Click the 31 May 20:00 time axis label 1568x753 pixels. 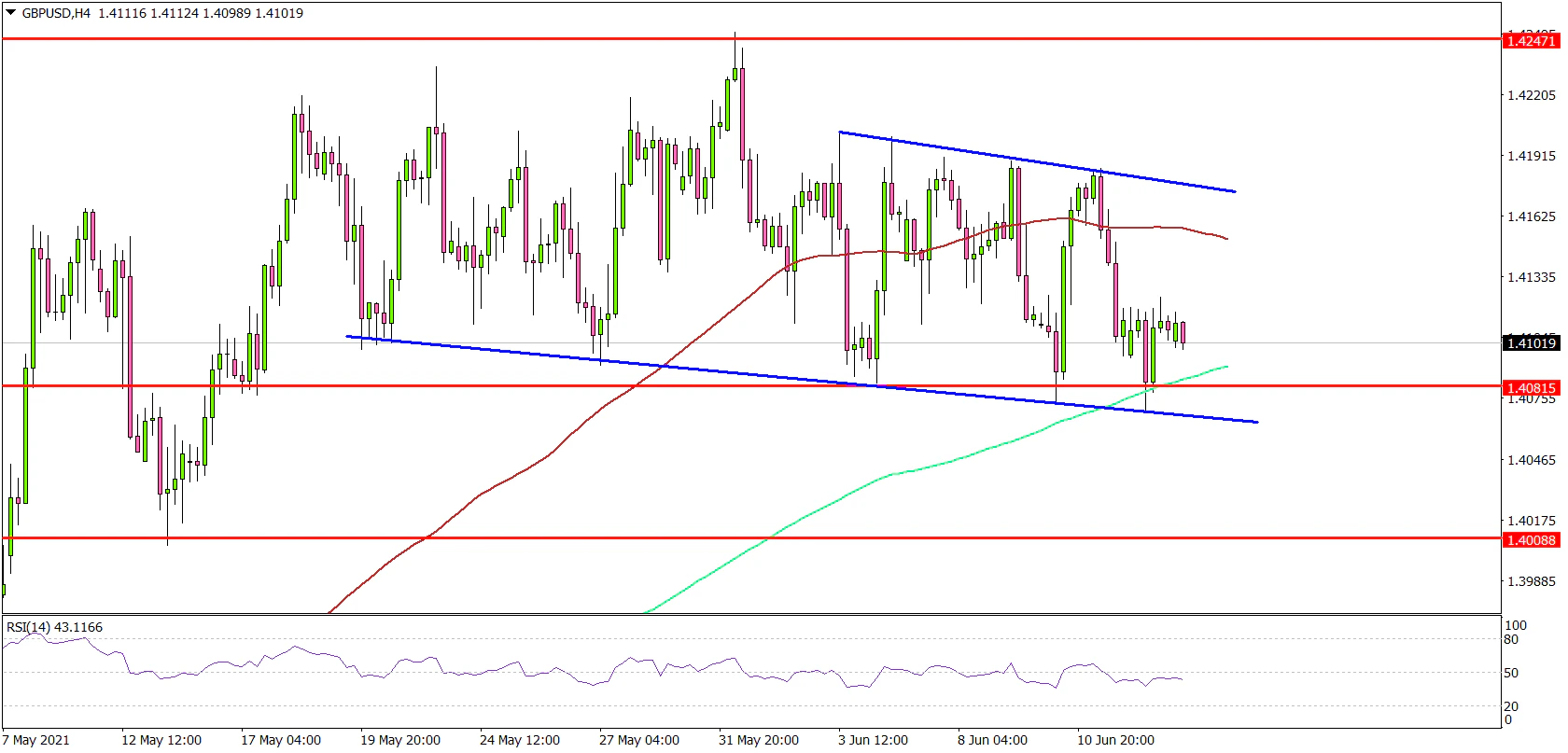pyautogui.click(x=759, y=740)
